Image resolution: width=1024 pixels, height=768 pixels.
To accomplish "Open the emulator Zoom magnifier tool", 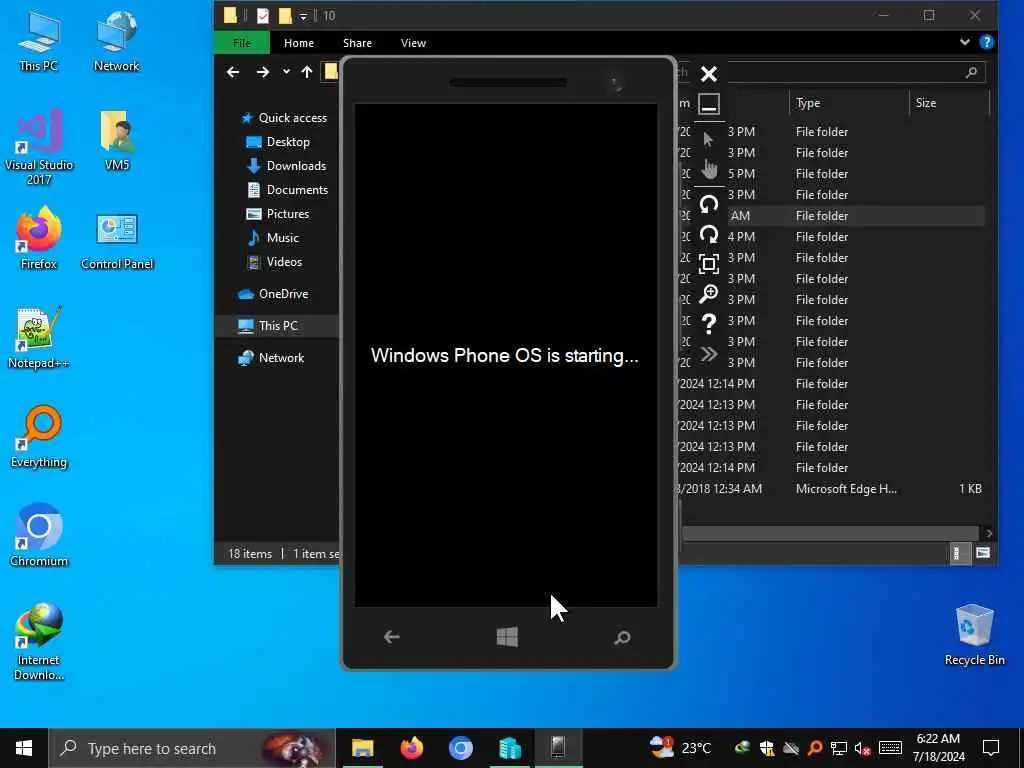I will point(709,294).
